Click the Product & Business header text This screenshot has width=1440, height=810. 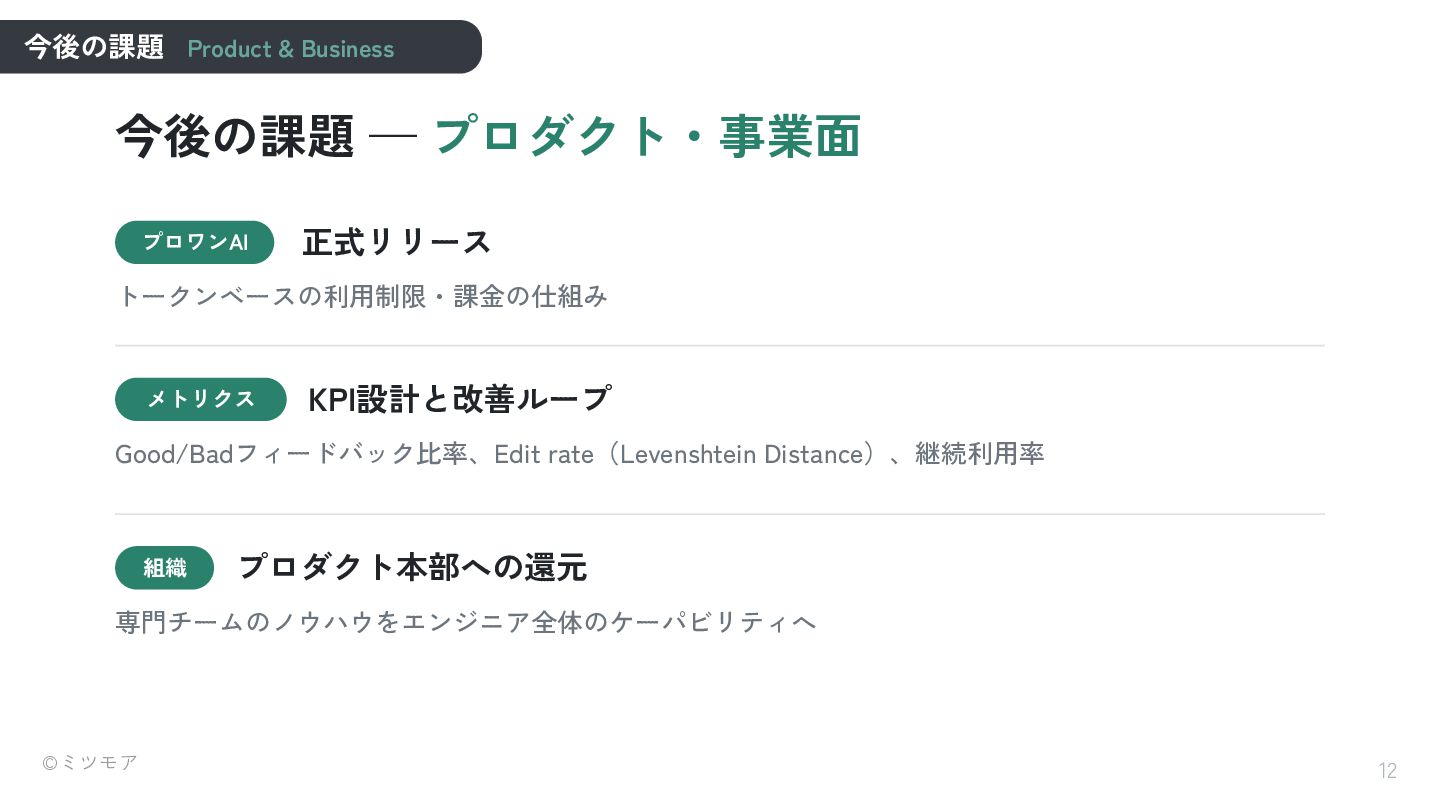(291, 49)
